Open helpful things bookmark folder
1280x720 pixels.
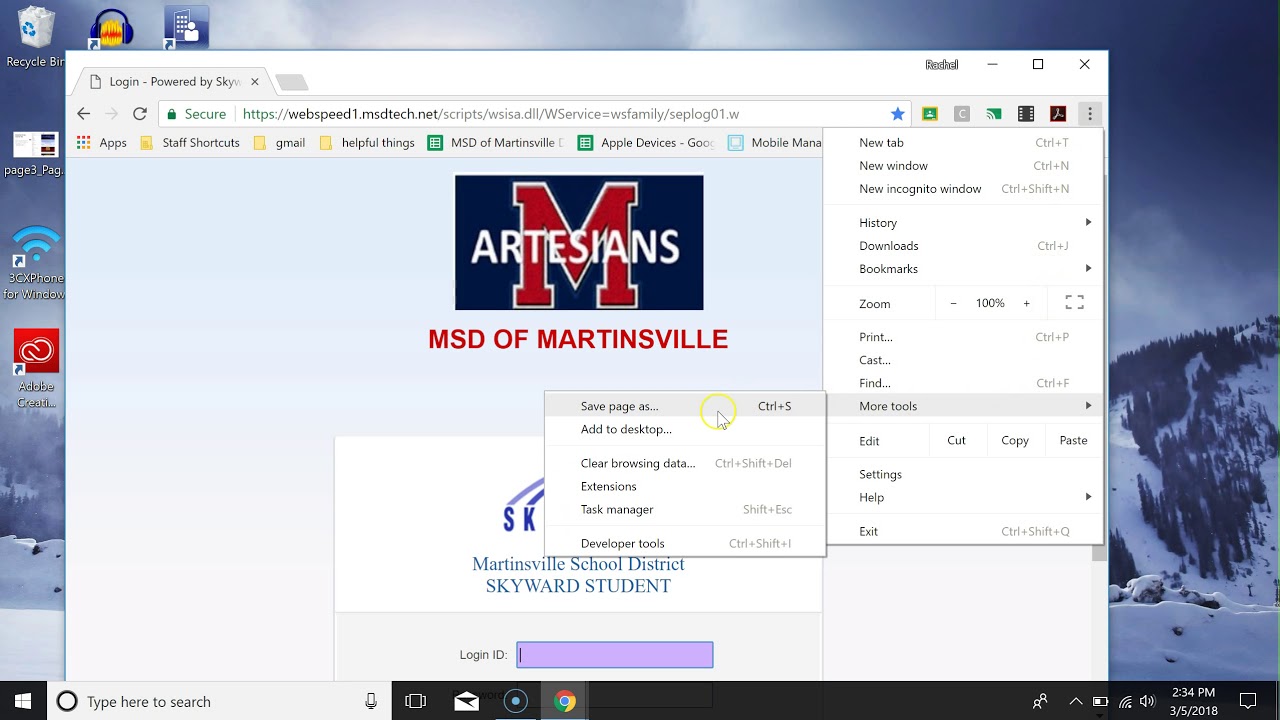tap(367, 143)
